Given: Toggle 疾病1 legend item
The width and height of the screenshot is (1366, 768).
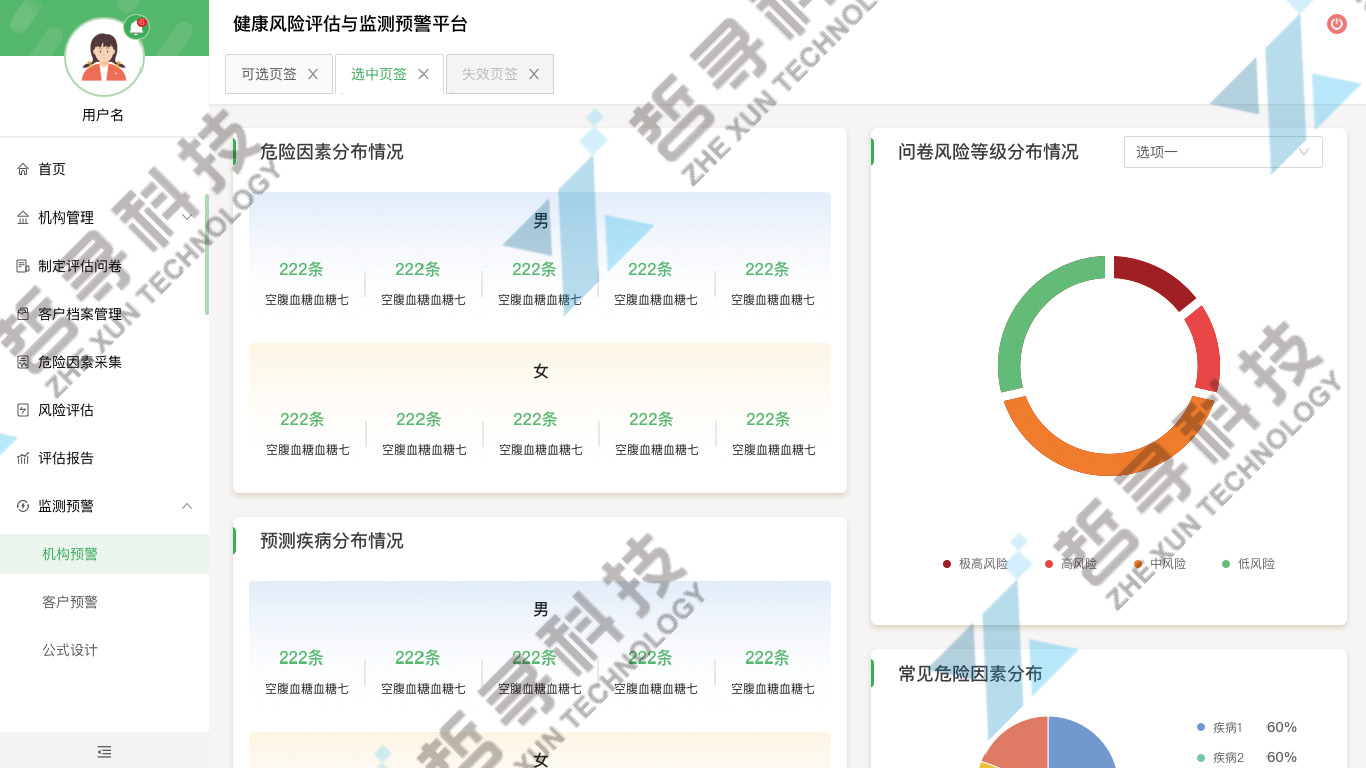Looking at the screenshot, I should 1219,728.
